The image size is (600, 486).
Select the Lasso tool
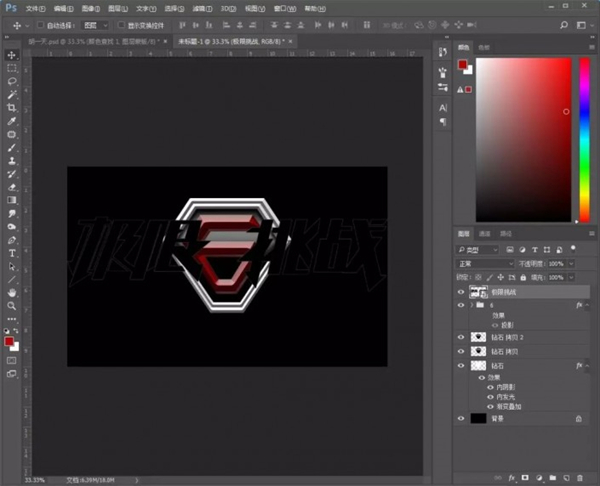pos(11,81)
